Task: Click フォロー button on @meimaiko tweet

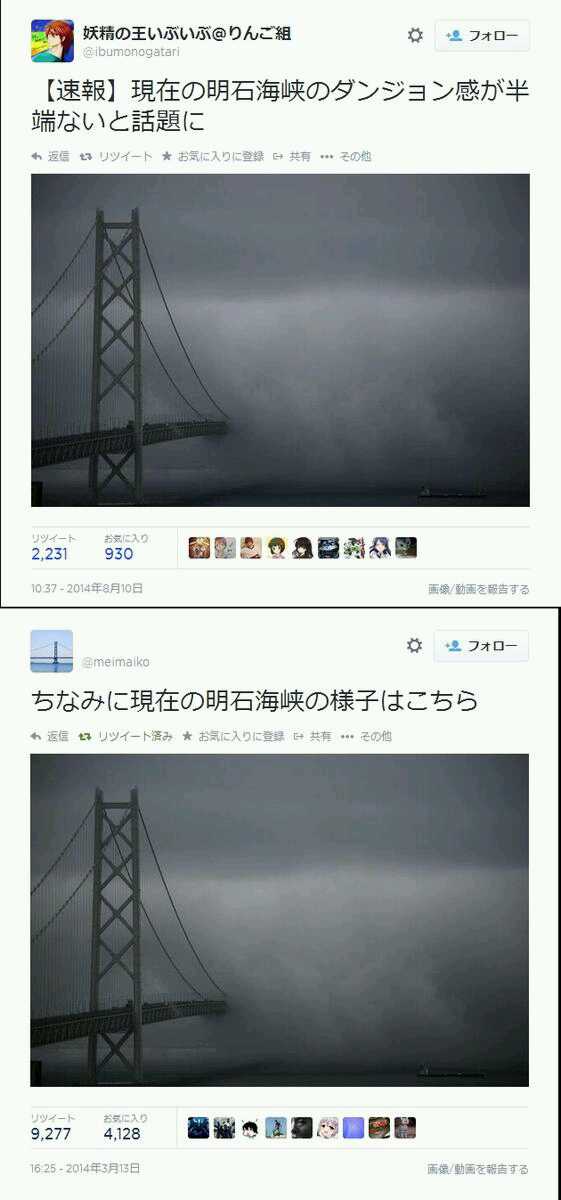Action: pyautogui.click(x=481, y=646)
